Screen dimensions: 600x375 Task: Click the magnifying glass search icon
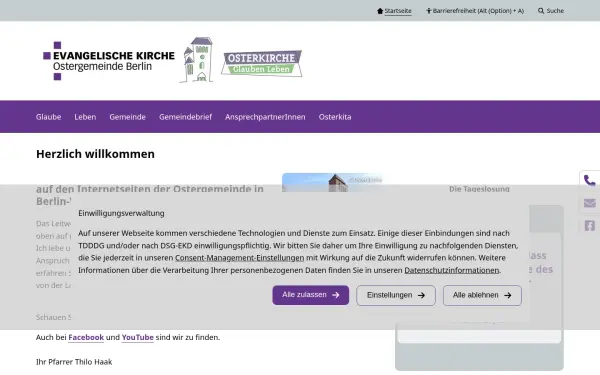click(541, 11)
